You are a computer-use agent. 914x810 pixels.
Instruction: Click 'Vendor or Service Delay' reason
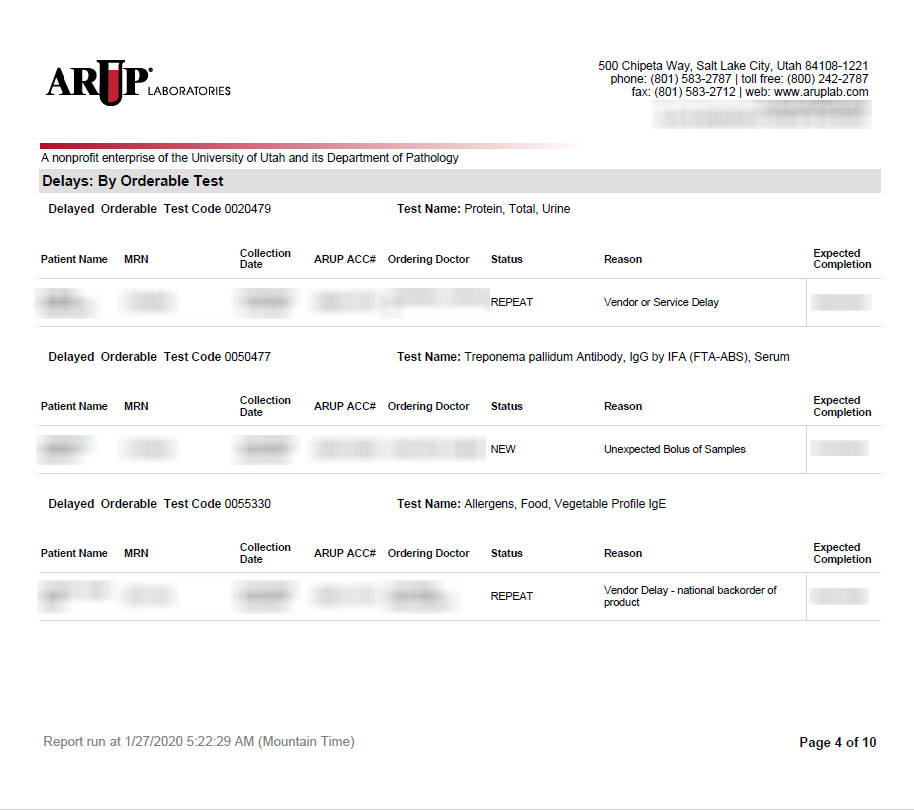(661, 302)
